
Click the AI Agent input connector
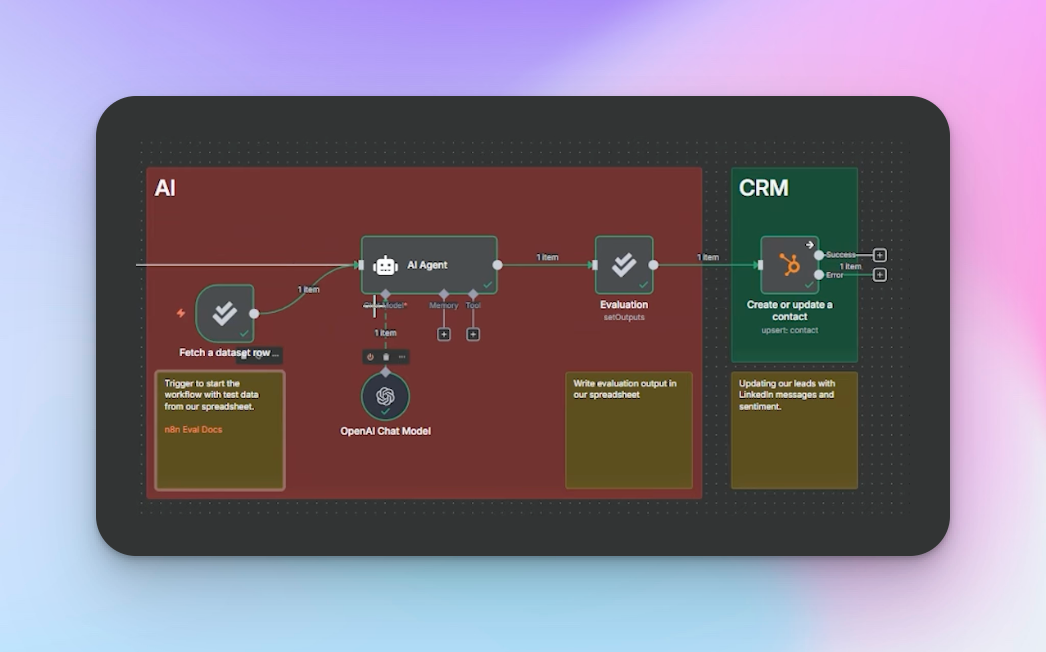361,265
